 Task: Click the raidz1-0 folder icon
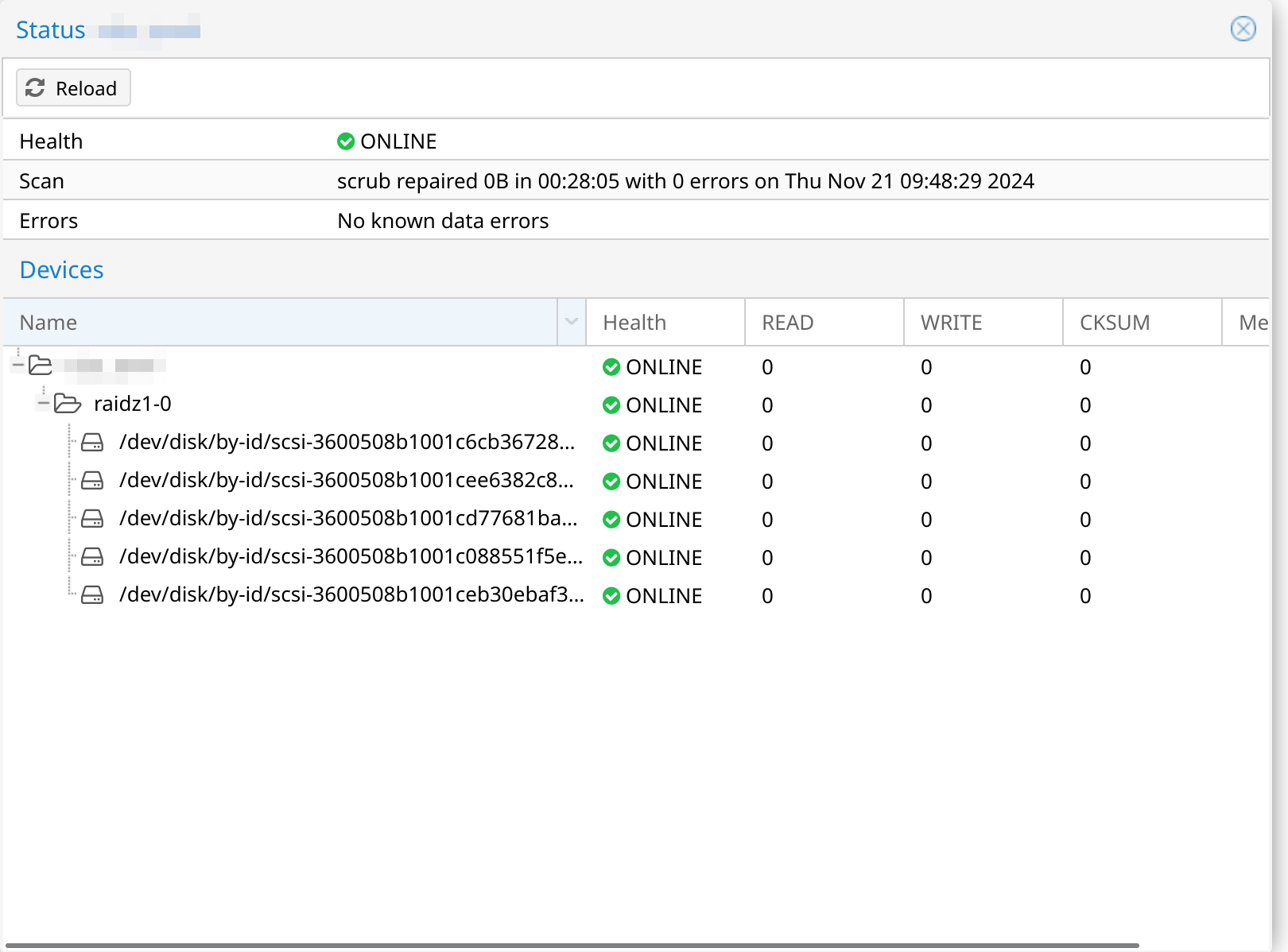68,404
